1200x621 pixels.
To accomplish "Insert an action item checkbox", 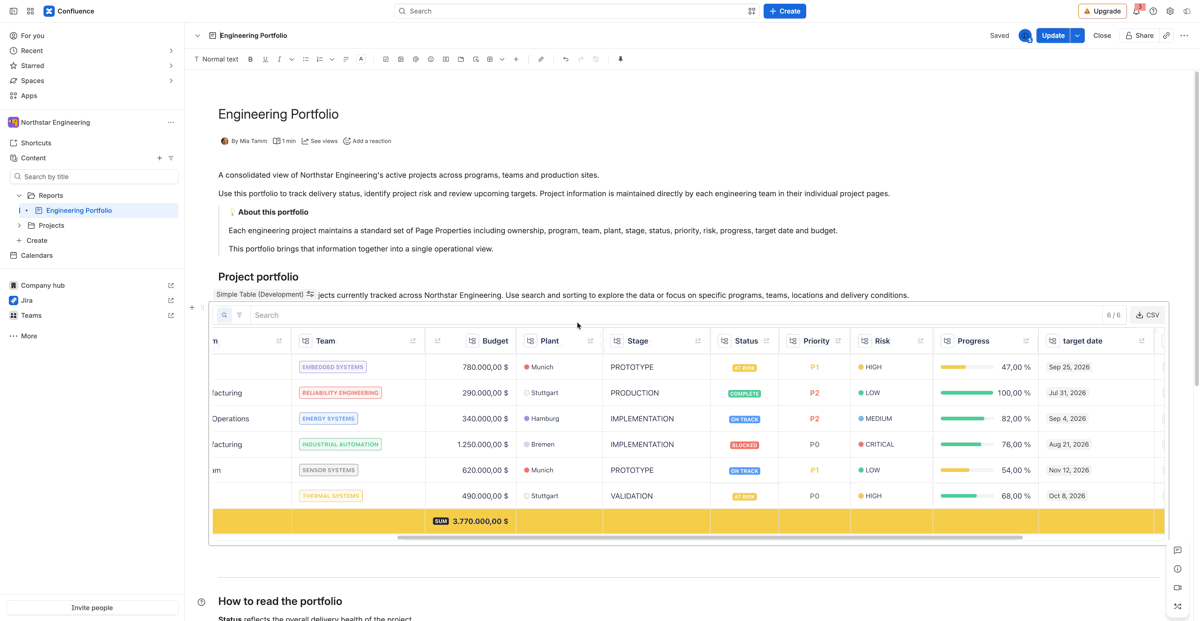I will [386, 59].
